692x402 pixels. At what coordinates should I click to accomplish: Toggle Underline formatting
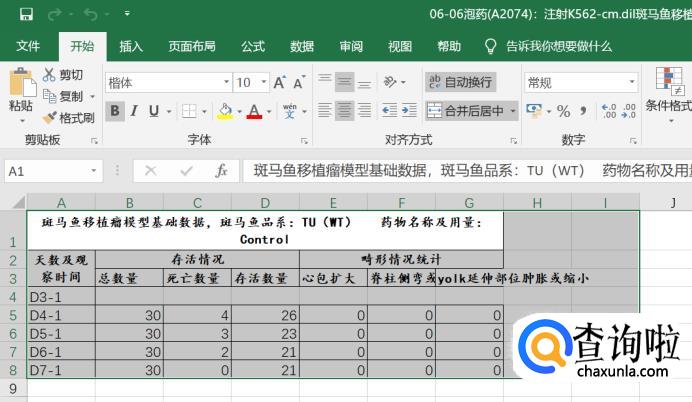[x=154, y=110]
